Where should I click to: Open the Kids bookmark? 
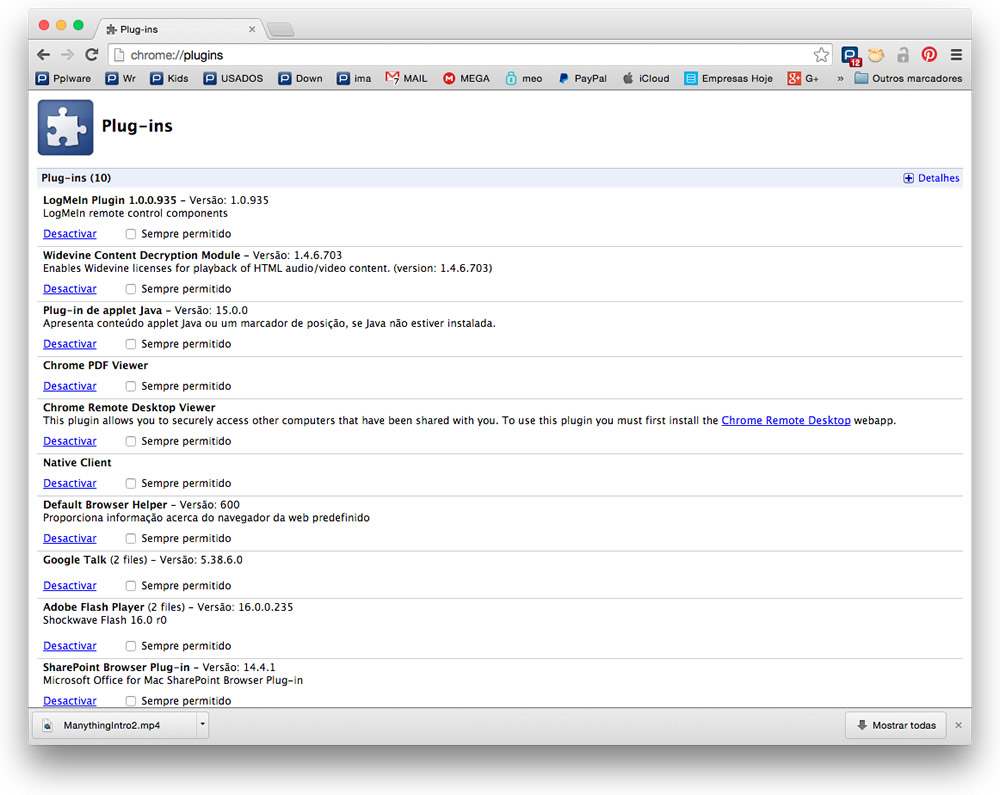170,78
